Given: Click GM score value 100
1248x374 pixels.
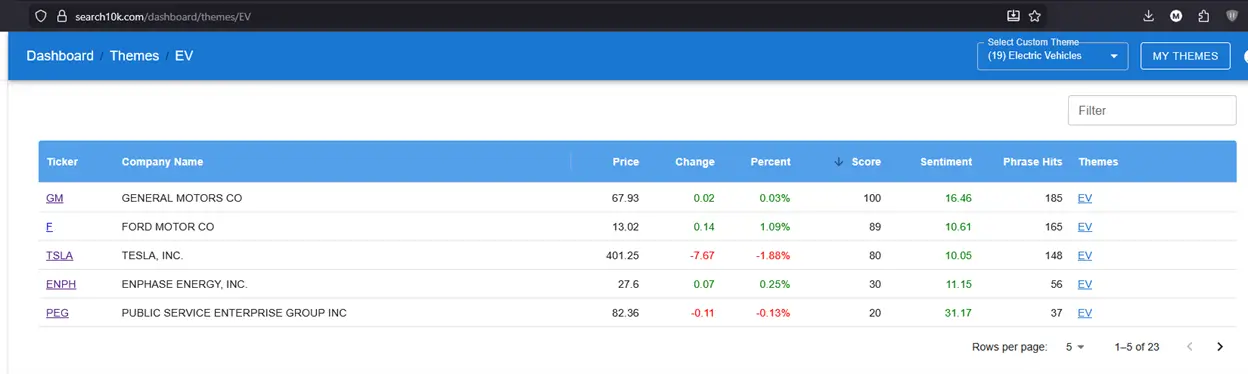Looking at the screenshot, I should click(872, 198).
